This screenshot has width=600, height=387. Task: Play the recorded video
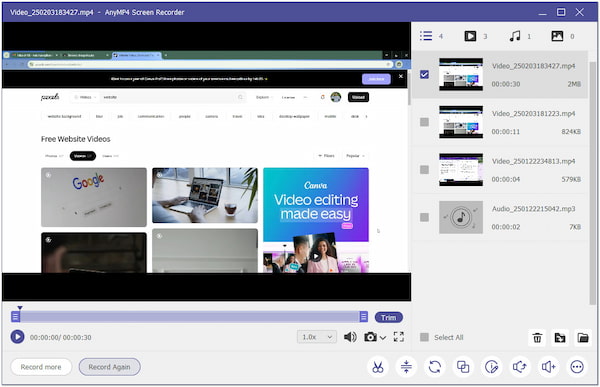17,337
